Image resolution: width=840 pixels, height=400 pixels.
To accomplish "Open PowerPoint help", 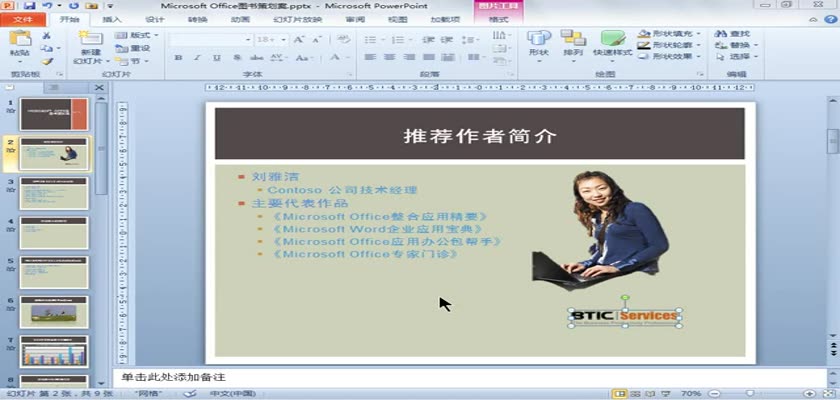I will click(830, 20).
